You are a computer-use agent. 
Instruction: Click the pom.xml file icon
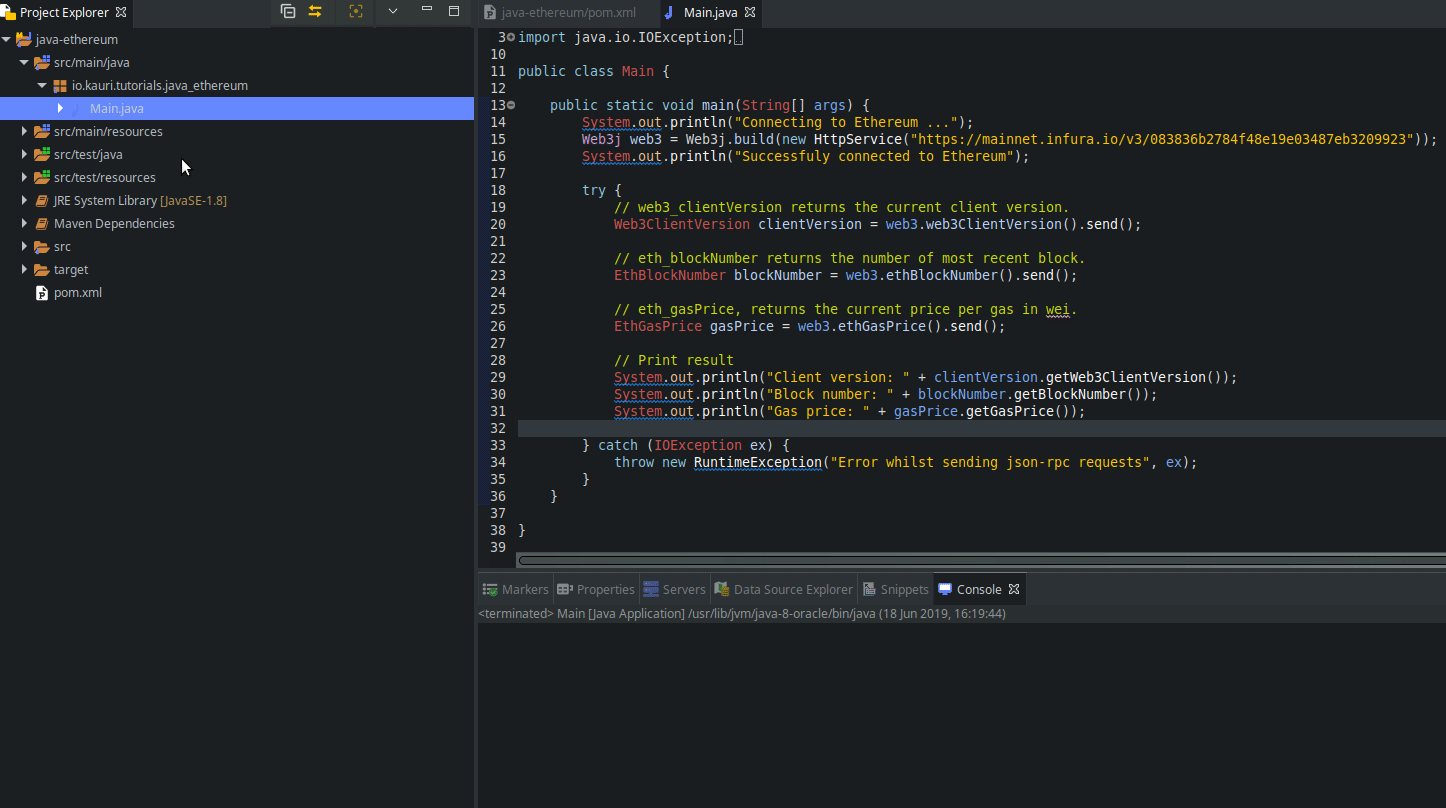[42, 293]
